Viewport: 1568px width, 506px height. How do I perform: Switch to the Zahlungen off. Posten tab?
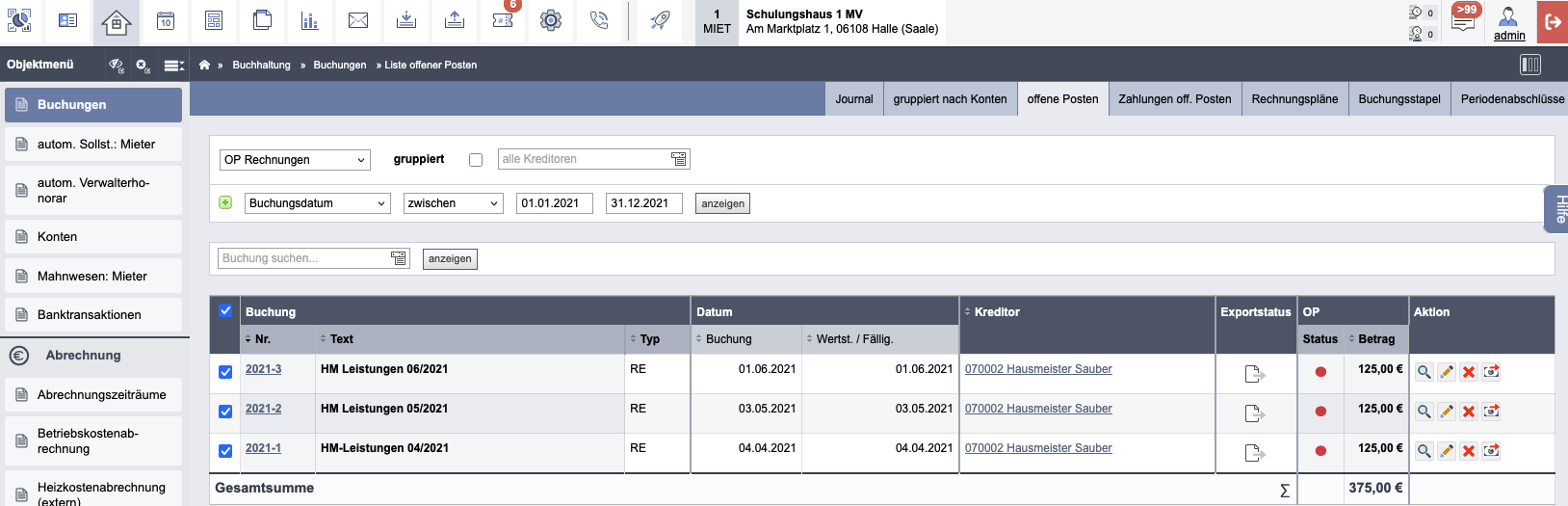tap(1175, 99)
